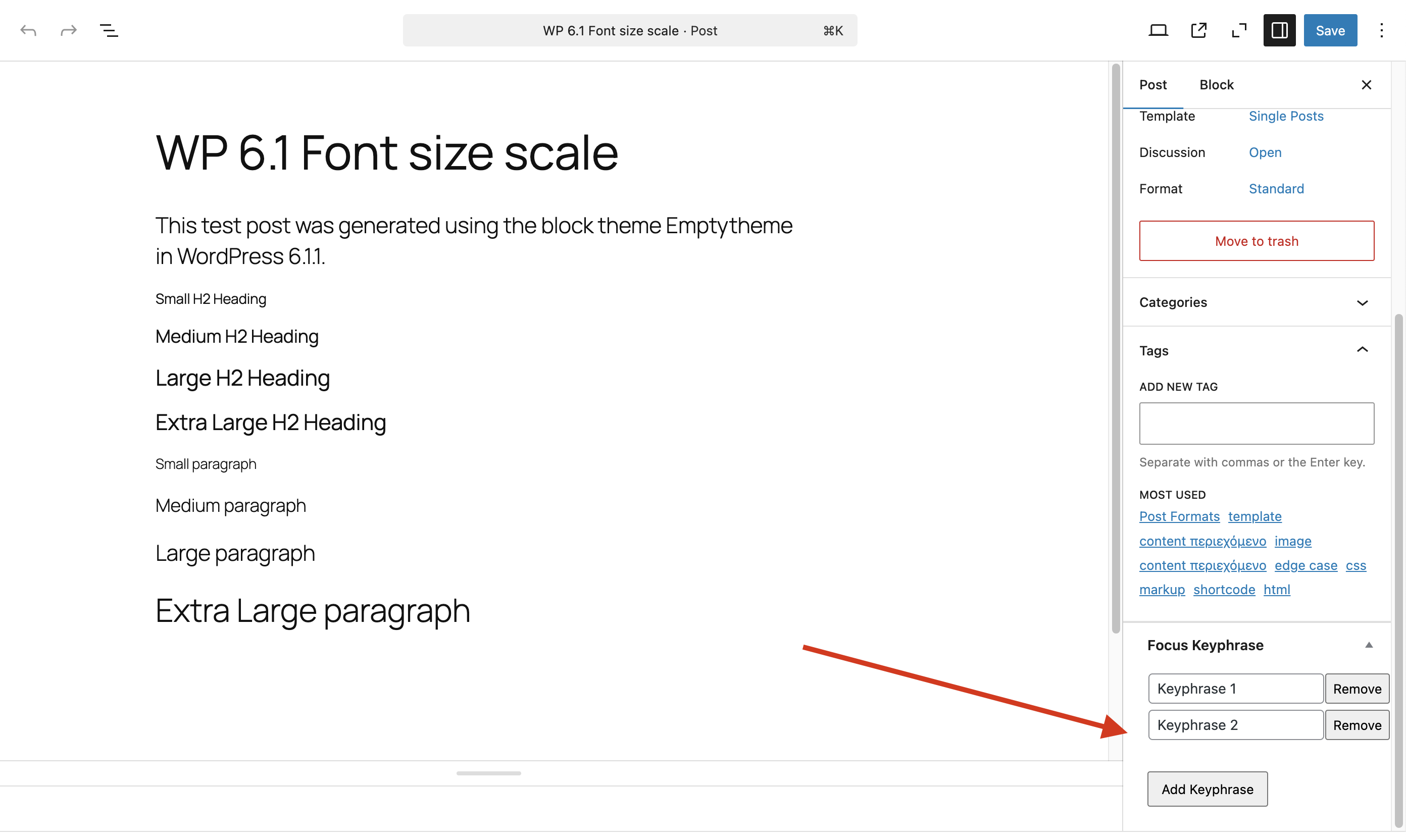Change Discussion setting via Open link
The image size is (1406, 840).
click(x=1265, y=152)
